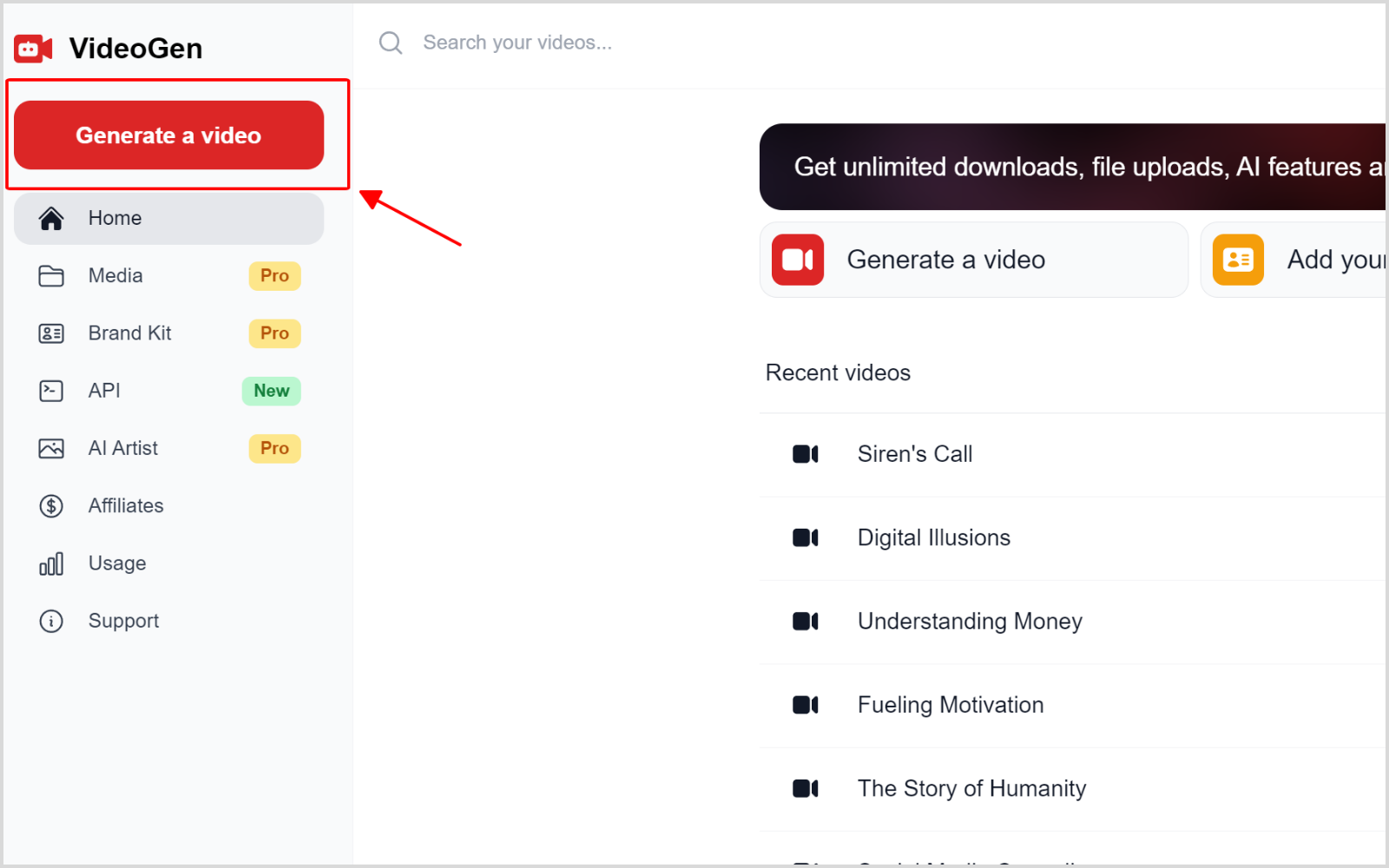Click the Generate a video card

[x=973, y=260]
